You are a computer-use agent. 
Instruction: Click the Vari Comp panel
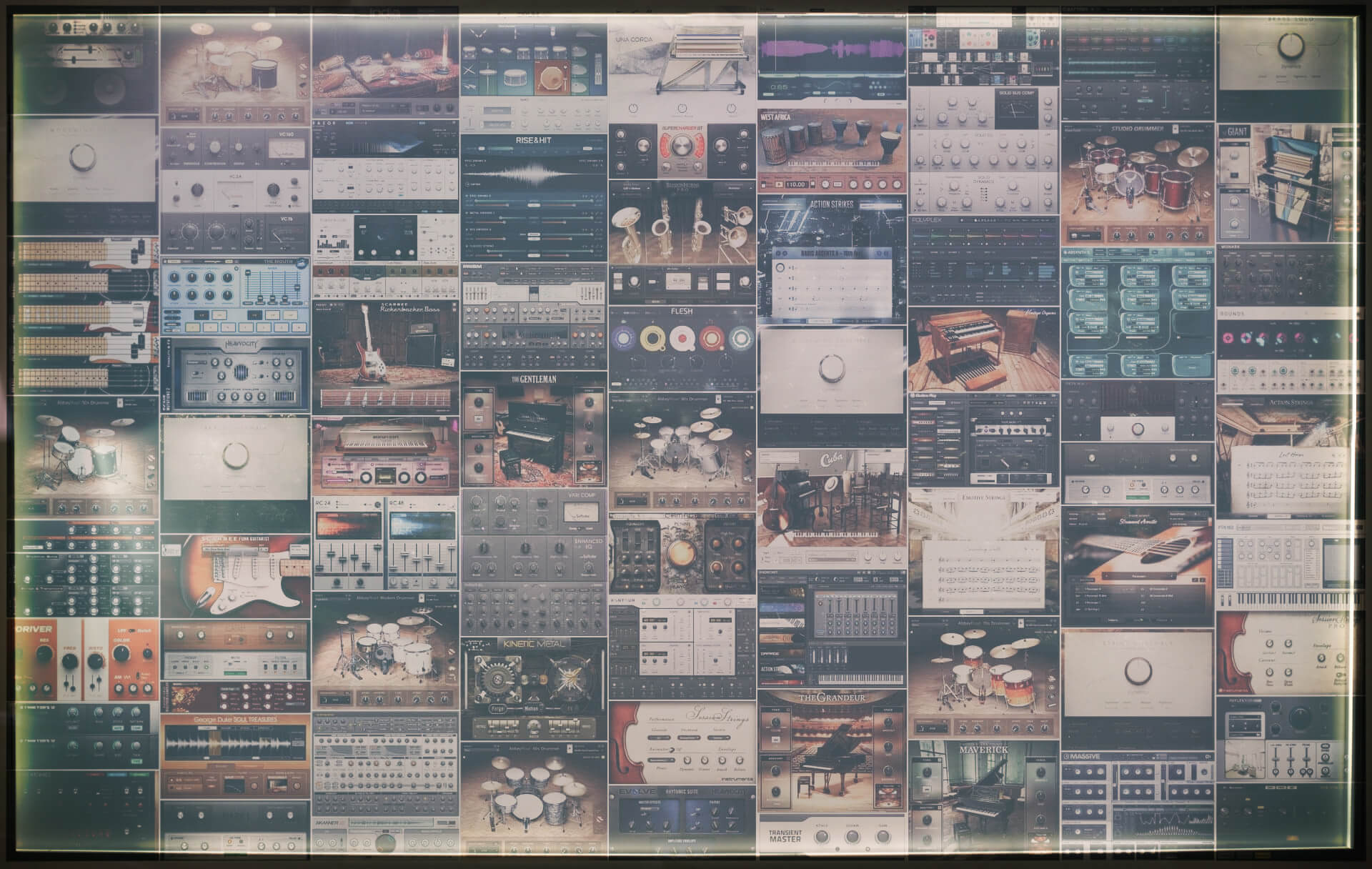pyautogui.click(x=534, y=512)
